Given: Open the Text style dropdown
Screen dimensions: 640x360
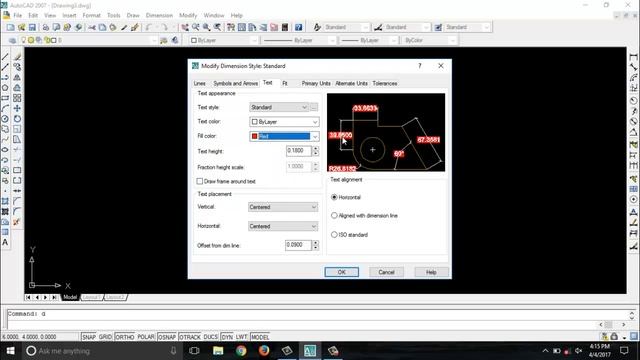Looking at the screenshot, I should [278, 107].
